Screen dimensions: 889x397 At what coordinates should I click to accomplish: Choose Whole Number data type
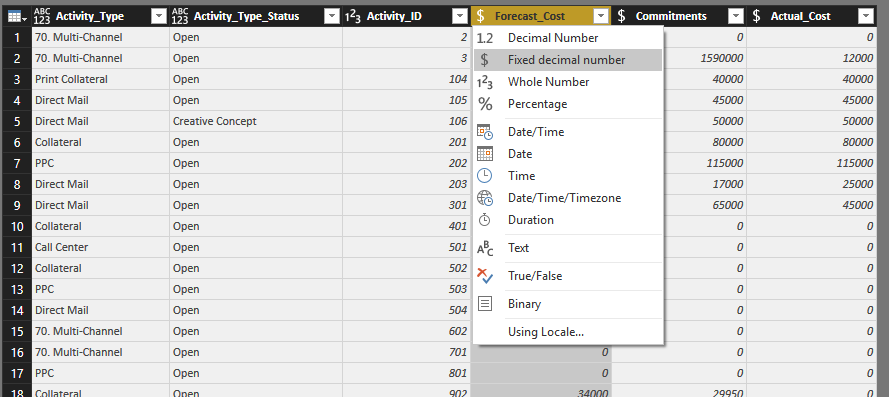tap(568, 82)
